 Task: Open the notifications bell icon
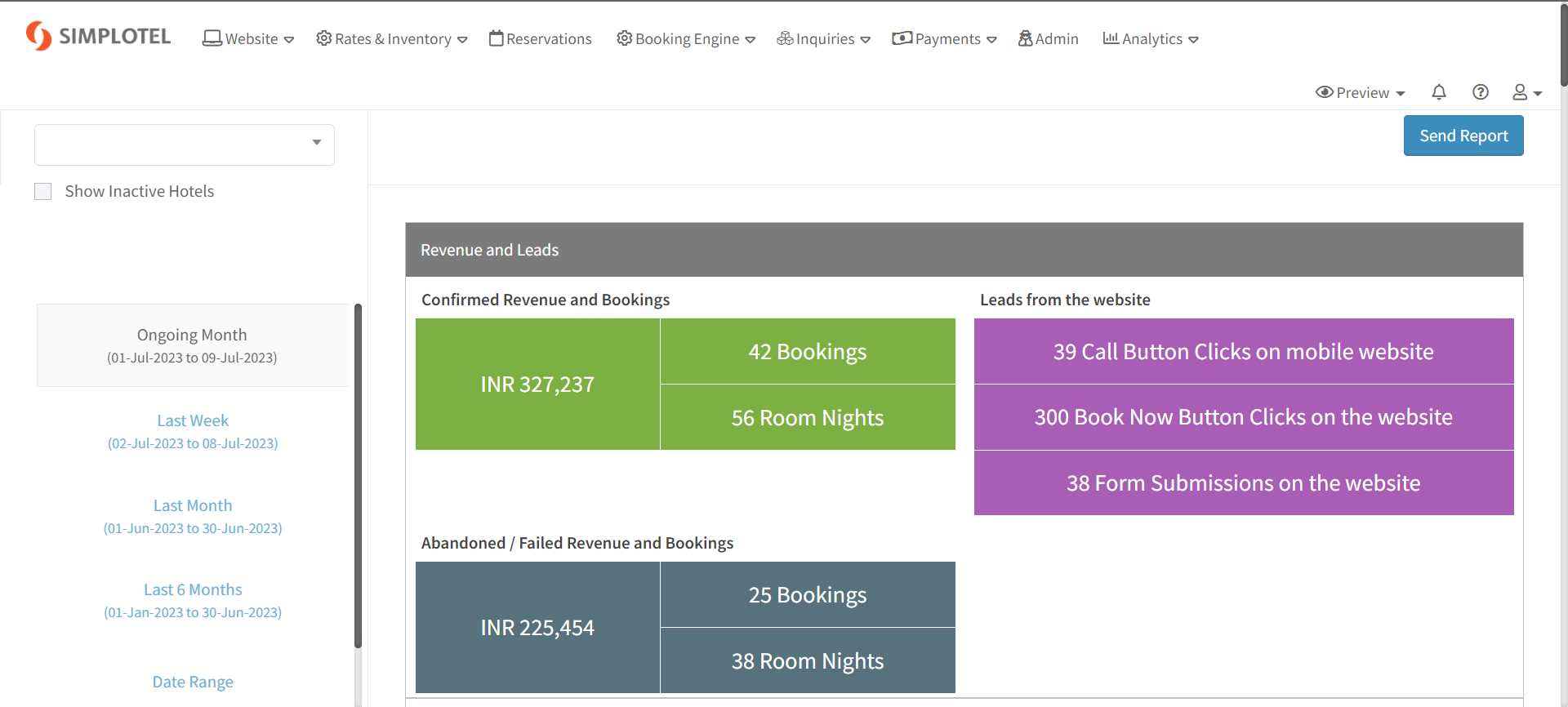pos(1439,92)
